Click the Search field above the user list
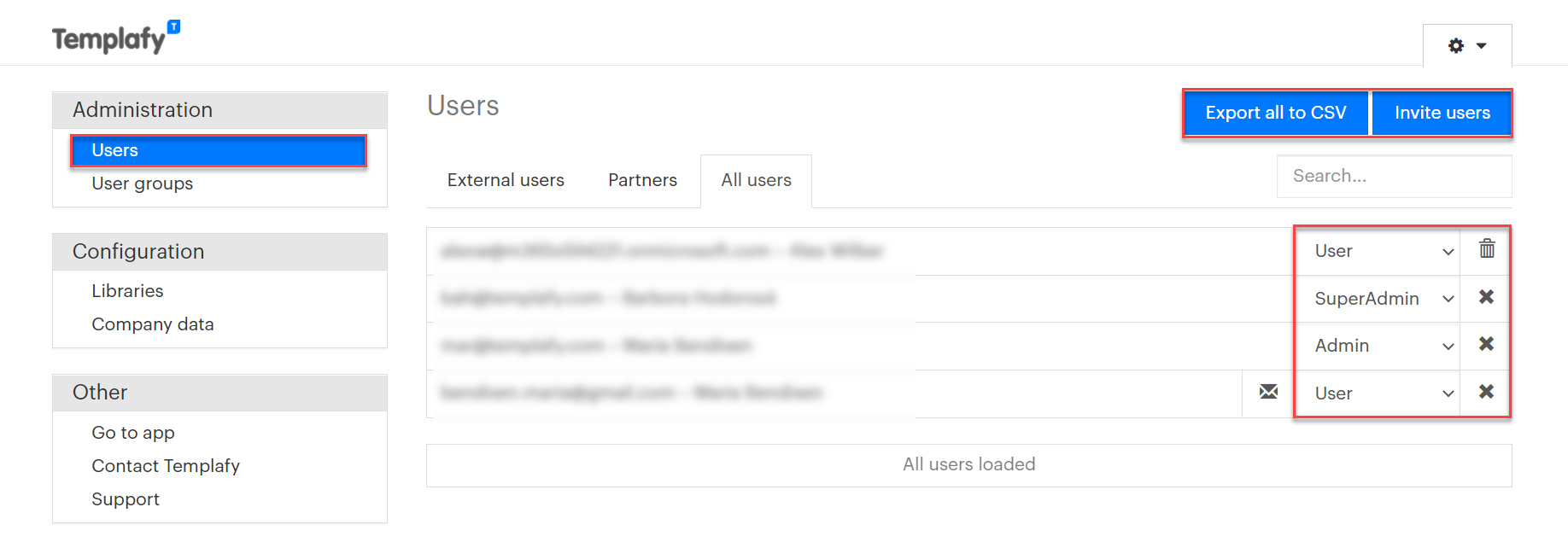Viewport: 1568px width, 548px height. (x=1394, y=176)
